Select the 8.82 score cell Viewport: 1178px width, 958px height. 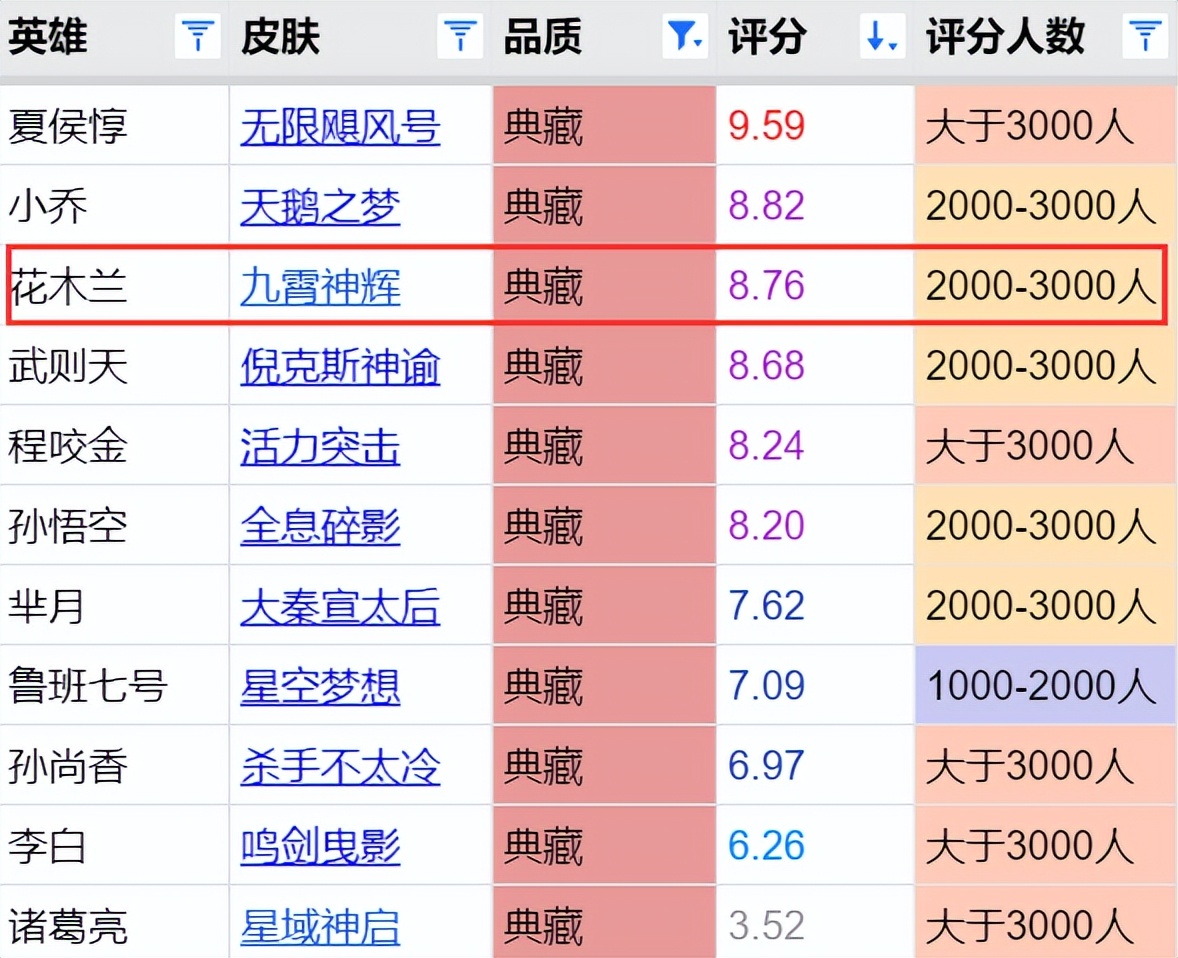tap(815, 205)
